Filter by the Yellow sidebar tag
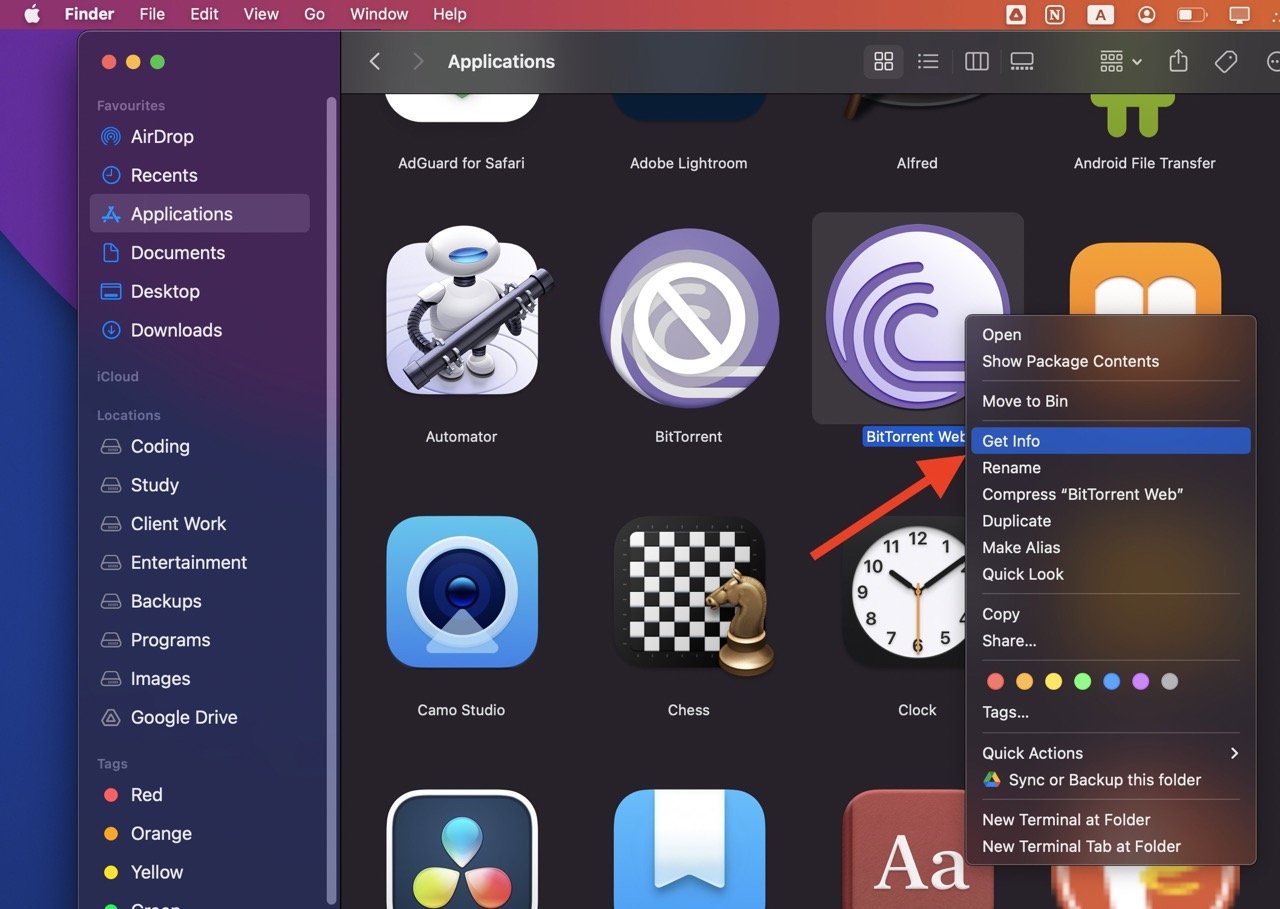1280x909 pixels. tap(200, 872)
